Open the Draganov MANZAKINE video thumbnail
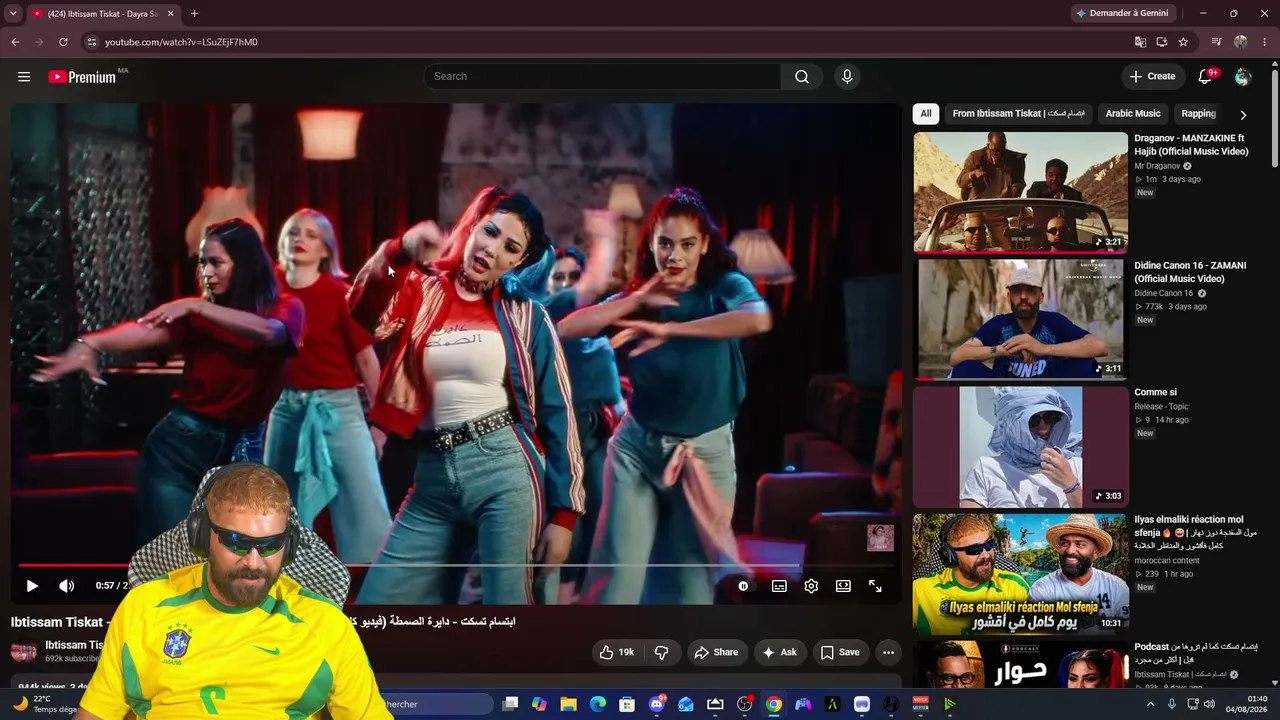 point(1020,192)
